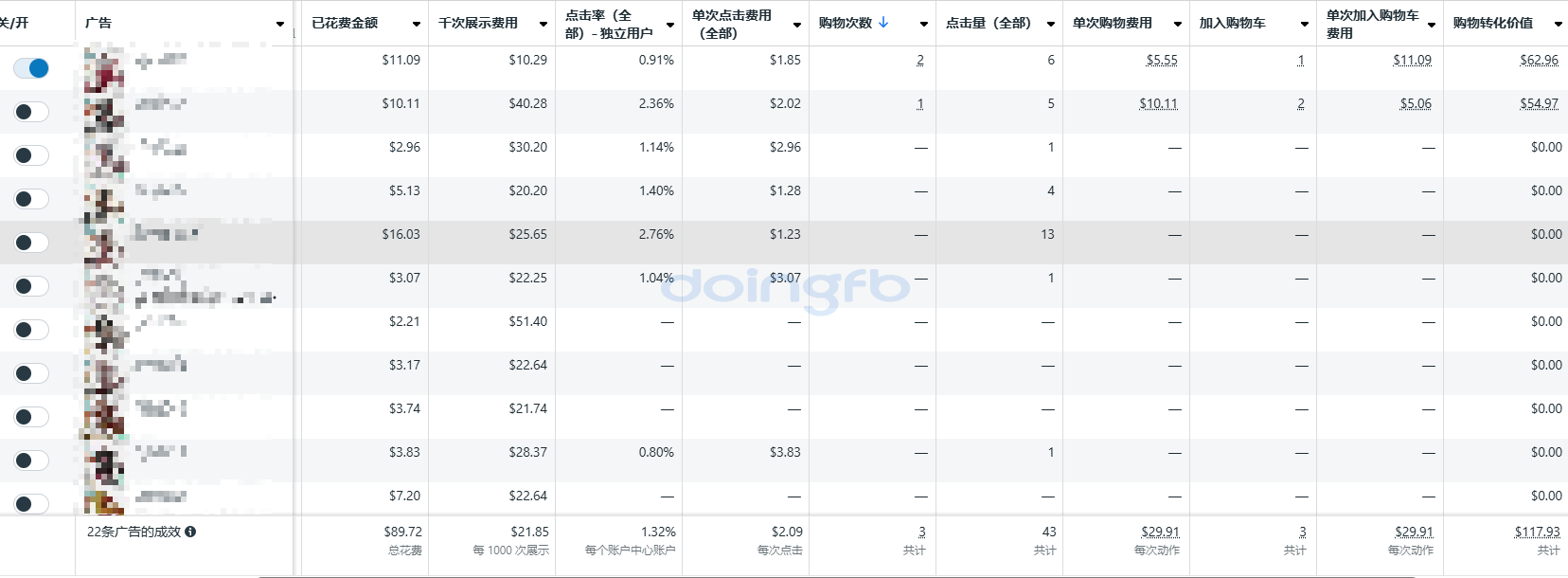
Task: Select the 单次点击费用（全部） column header
Action: coord(732,24)
